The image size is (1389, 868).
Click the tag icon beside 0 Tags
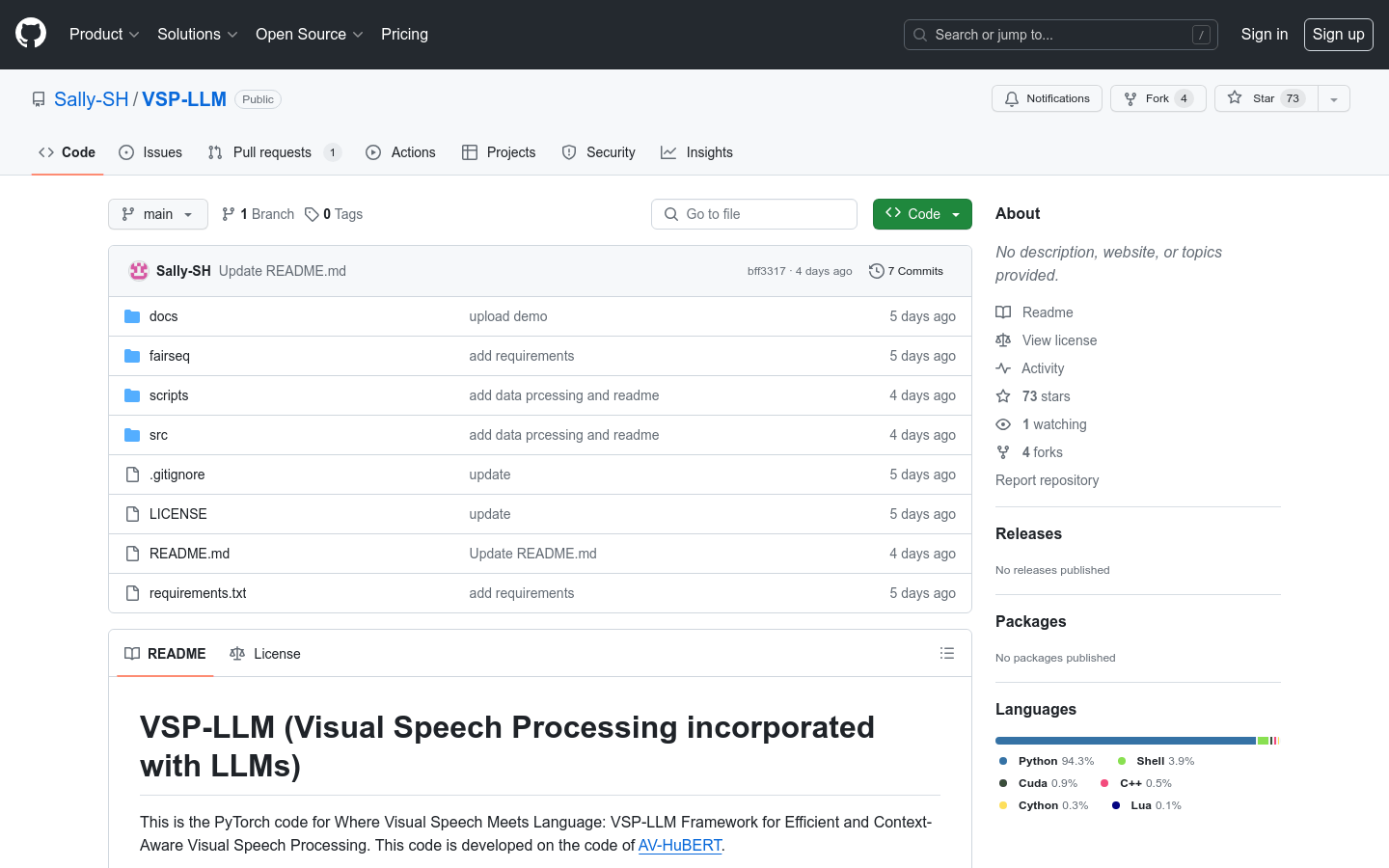click(x=312, y=214)
